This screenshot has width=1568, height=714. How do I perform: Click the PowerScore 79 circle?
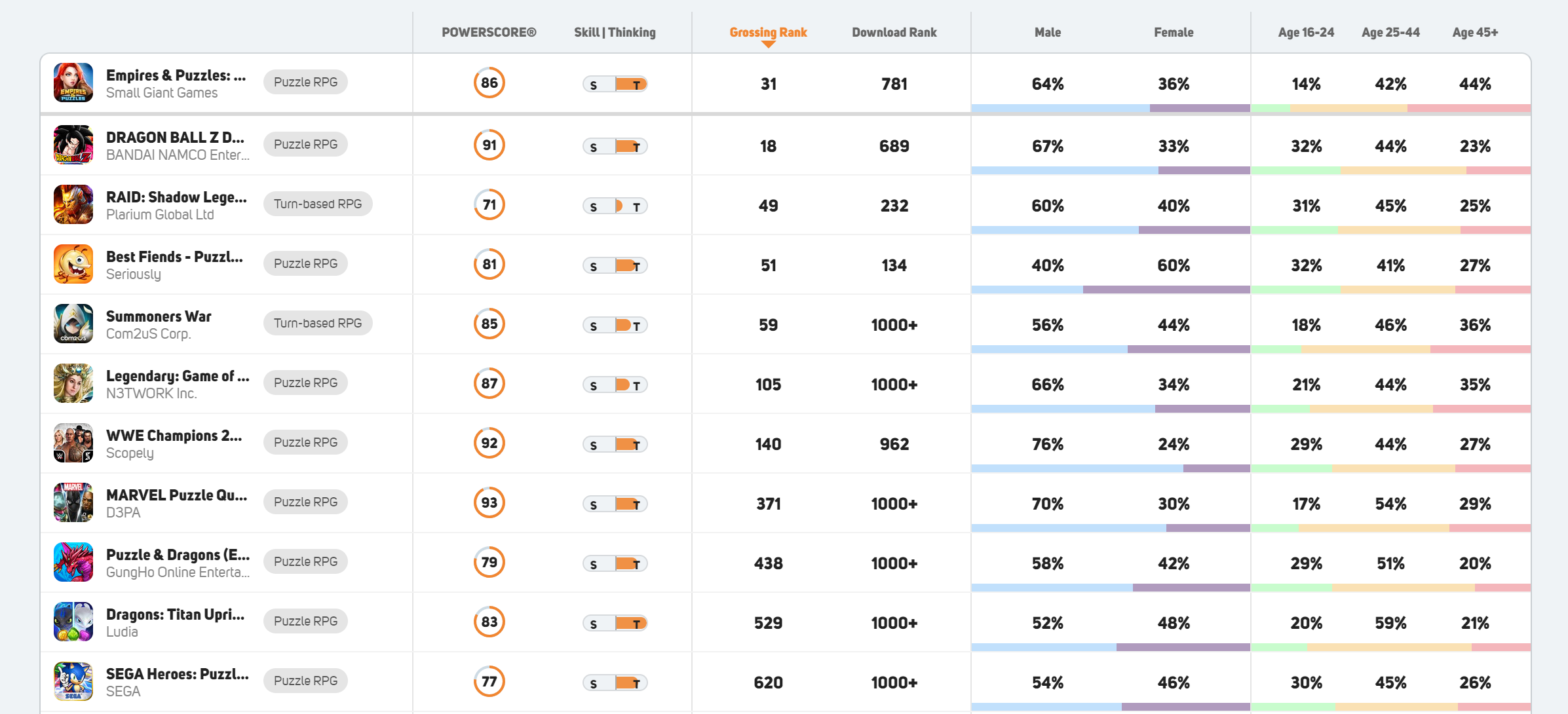[x=489, y=562]
